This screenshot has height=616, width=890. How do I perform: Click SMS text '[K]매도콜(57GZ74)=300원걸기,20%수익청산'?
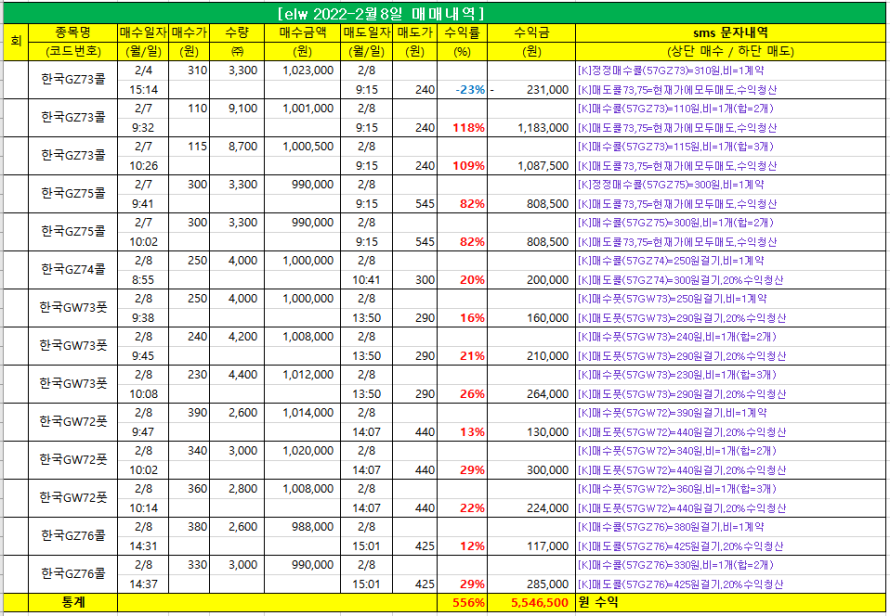click(681, 280)
